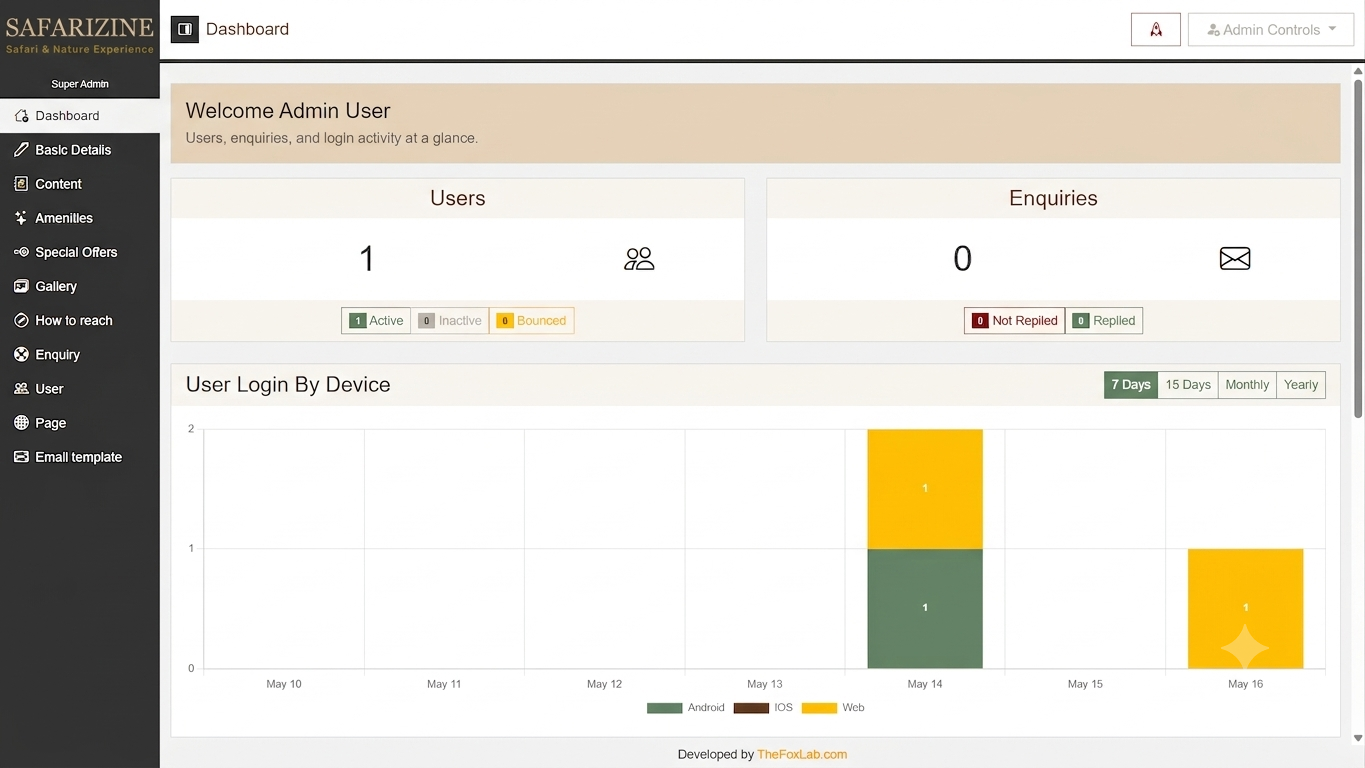Click the Content sidebar icon
Viewport: 1365px width, 768px height.
(x=21, y=184)
